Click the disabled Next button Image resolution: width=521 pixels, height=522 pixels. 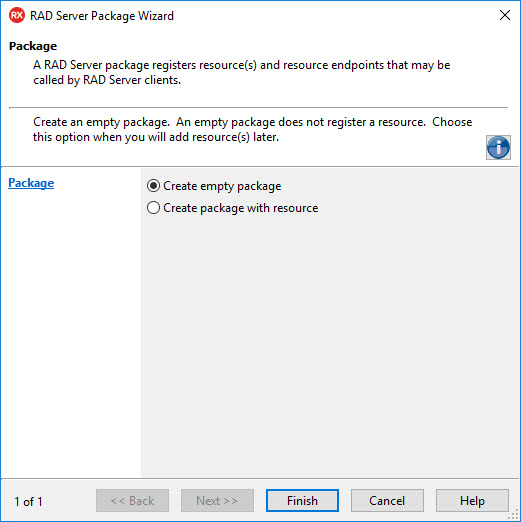[217, 500]
